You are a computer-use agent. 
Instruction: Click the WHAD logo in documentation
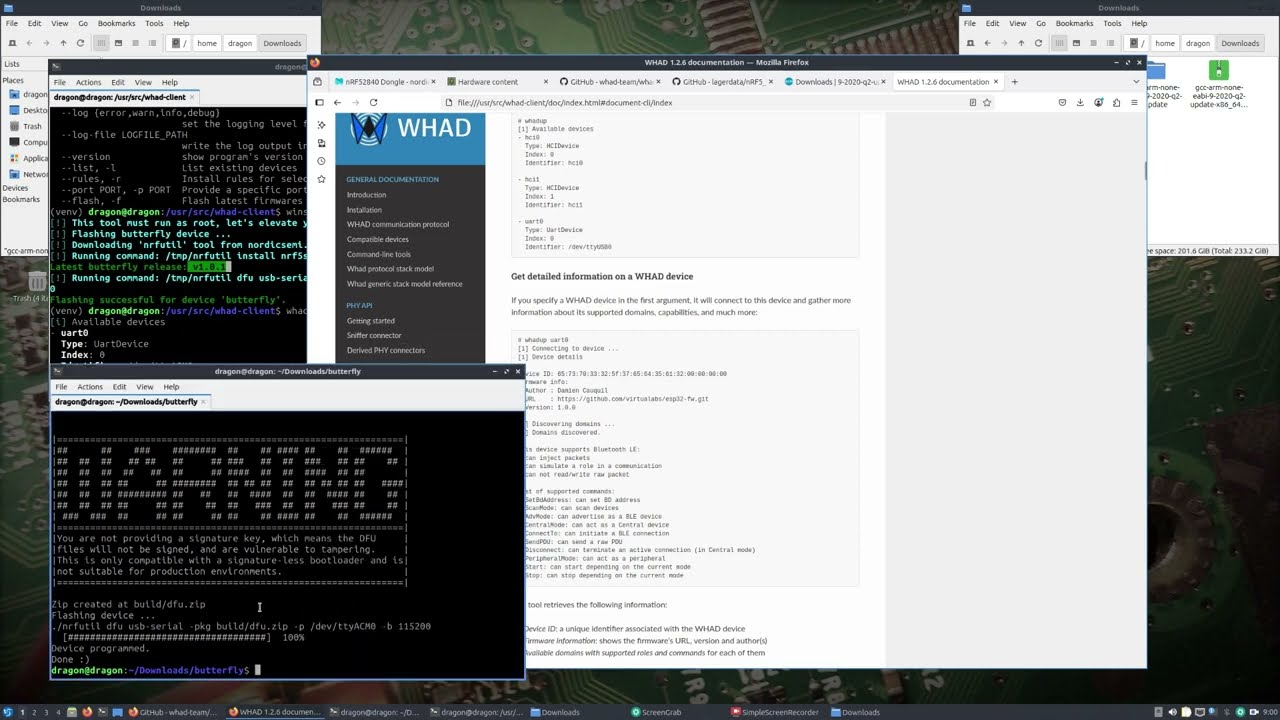410,128
